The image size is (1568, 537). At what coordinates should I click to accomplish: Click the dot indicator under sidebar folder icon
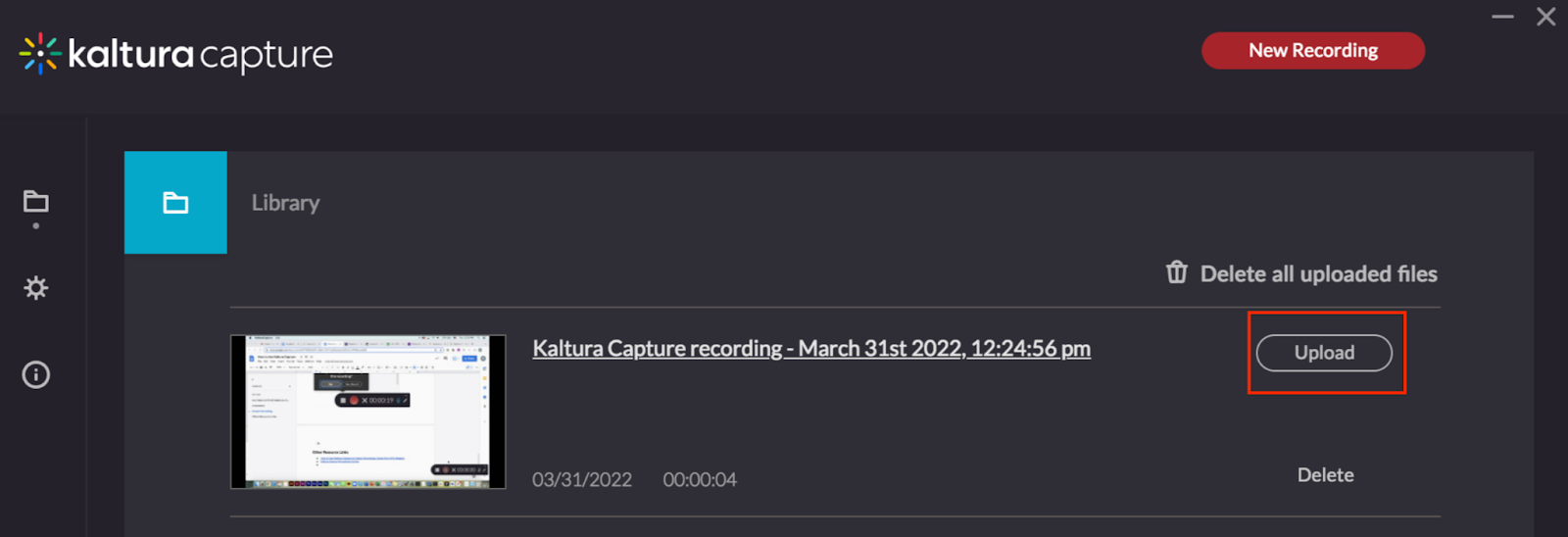(36, 226)
